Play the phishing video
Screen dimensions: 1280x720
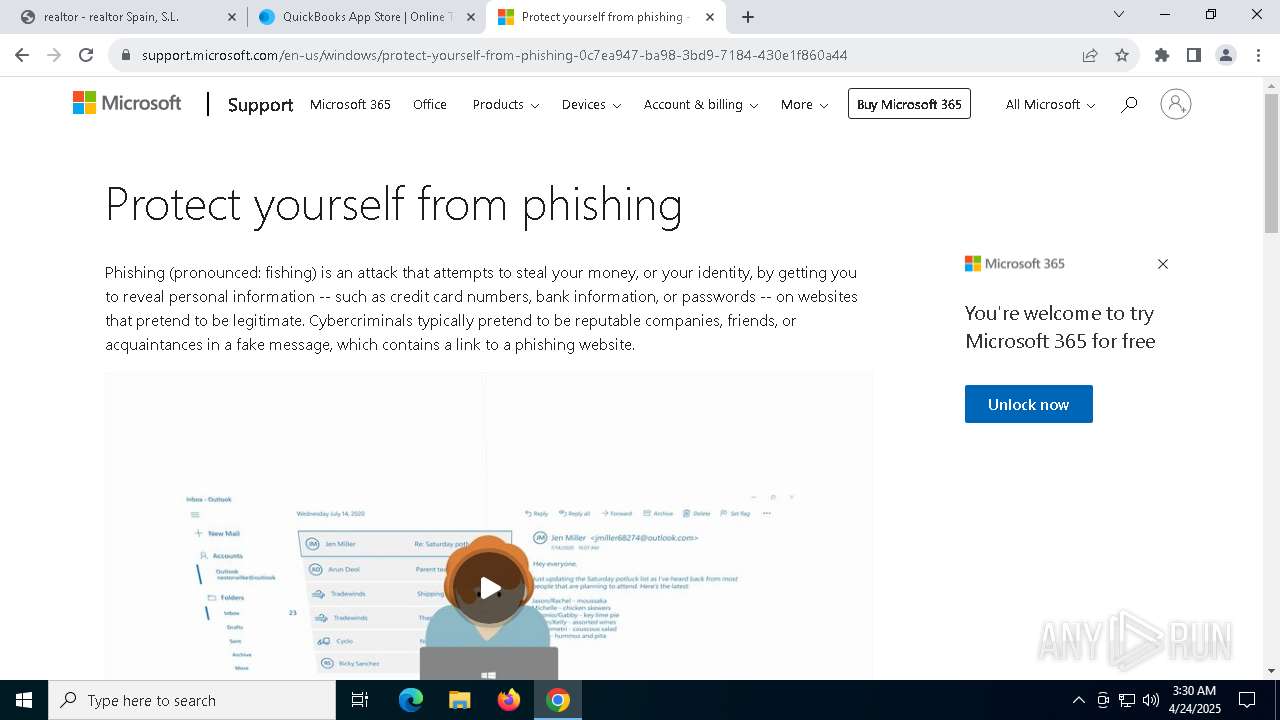point(489,588)
